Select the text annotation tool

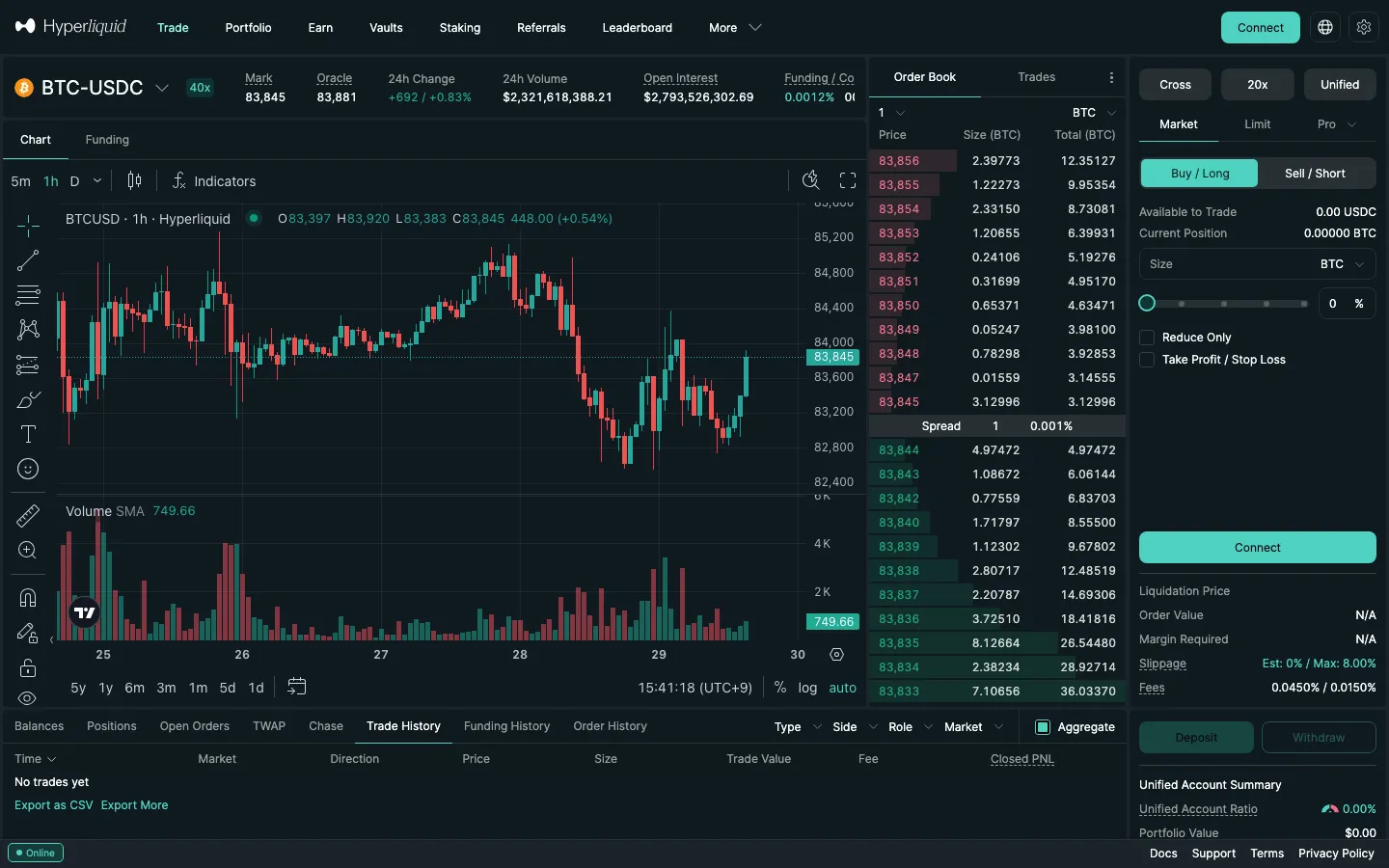[28, 434]
